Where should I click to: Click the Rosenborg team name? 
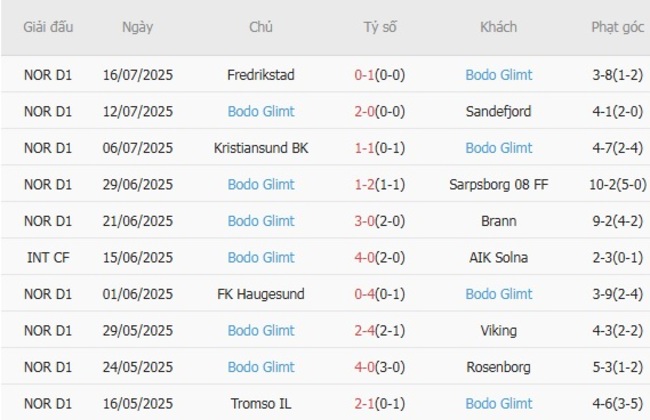(x=499, y=367)
